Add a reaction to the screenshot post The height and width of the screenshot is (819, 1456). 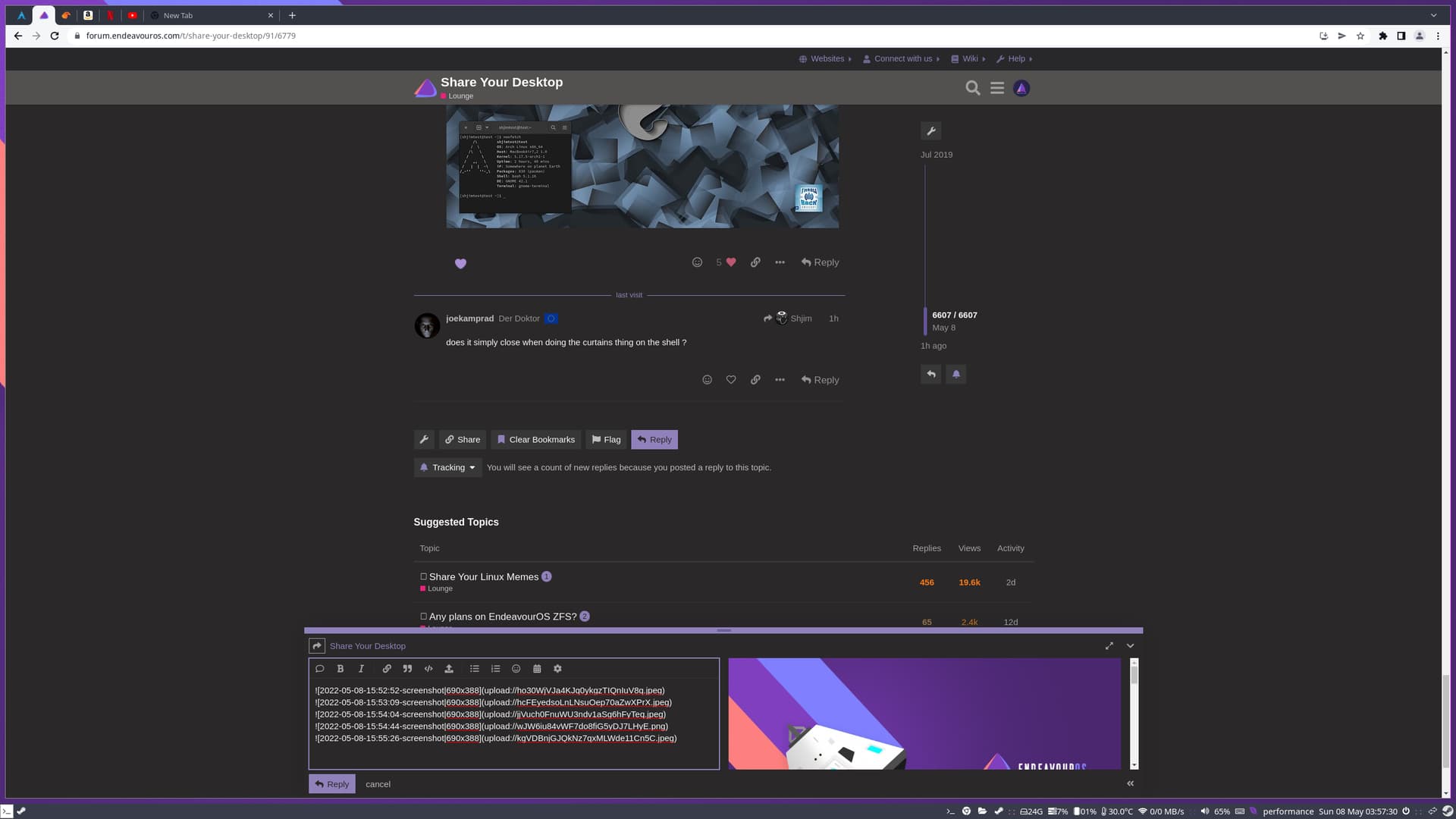(698, 262)
